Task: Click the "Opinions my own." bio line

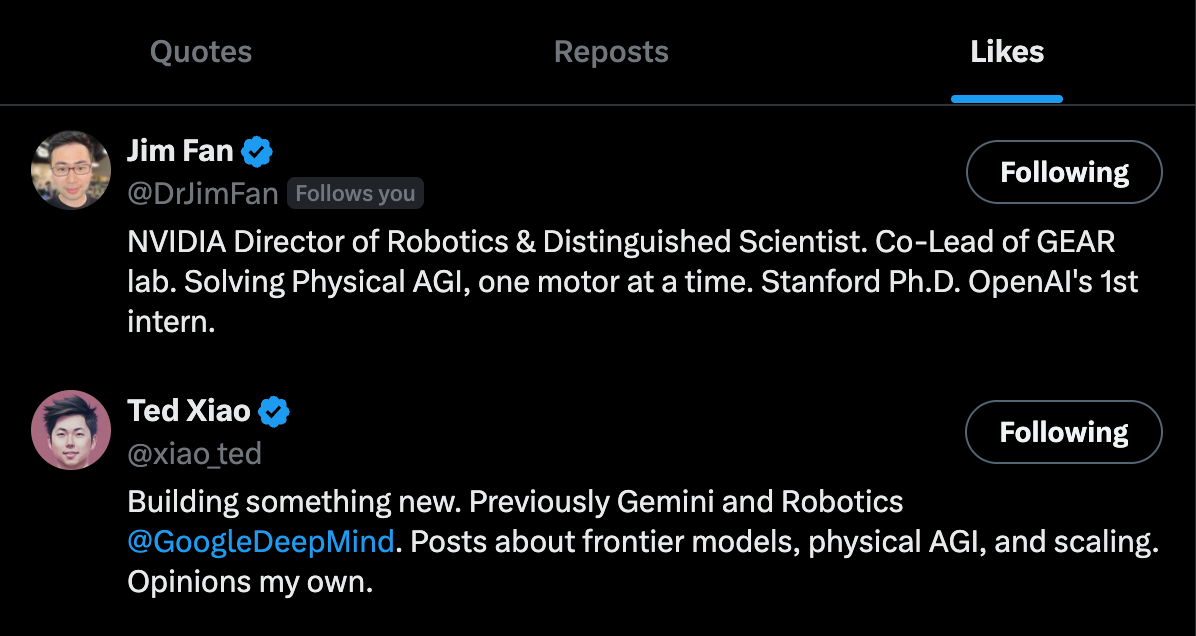Action: click(x=250, y=583)
